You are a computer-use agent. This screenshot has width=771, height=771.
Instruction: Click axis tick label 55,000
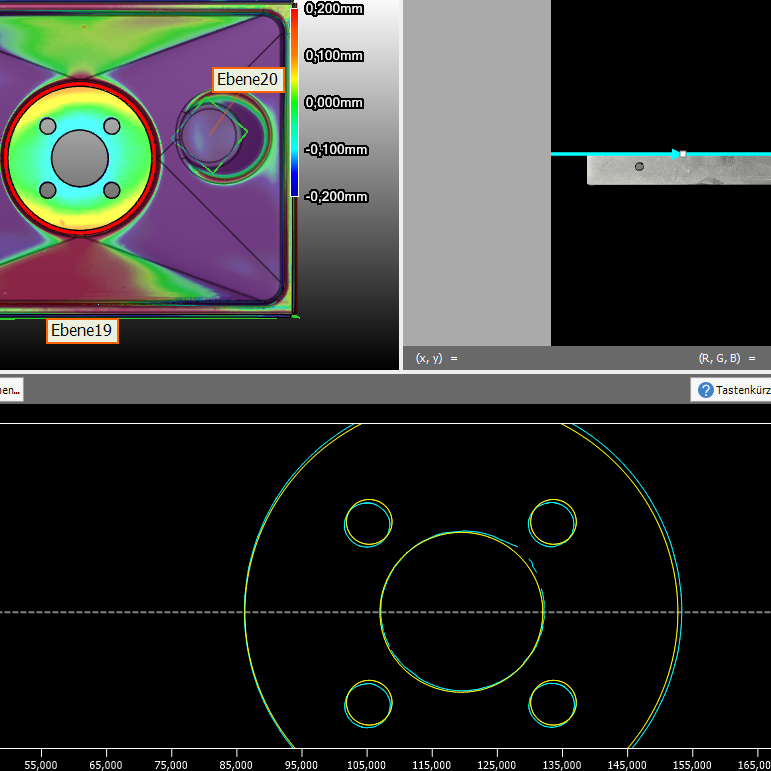click(x=41, y=765)
